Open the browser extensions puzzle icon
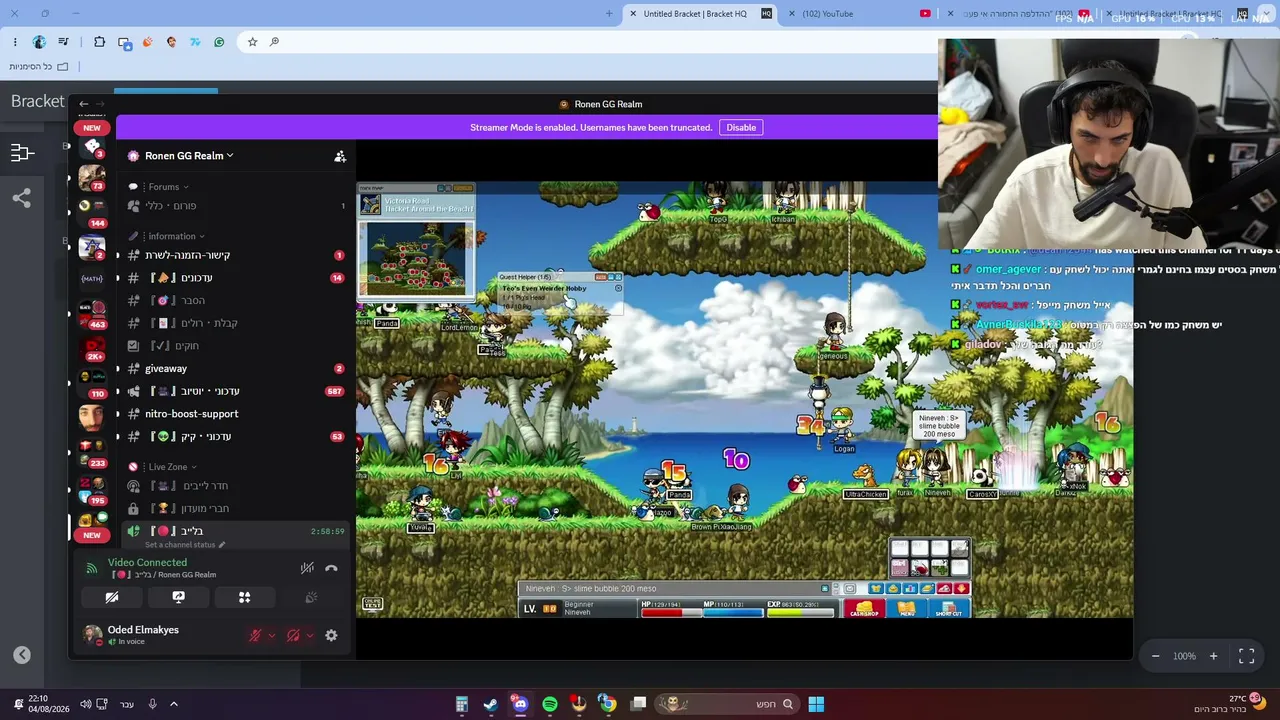Screen dimensions: 1280x720 [x=99, y=42]
